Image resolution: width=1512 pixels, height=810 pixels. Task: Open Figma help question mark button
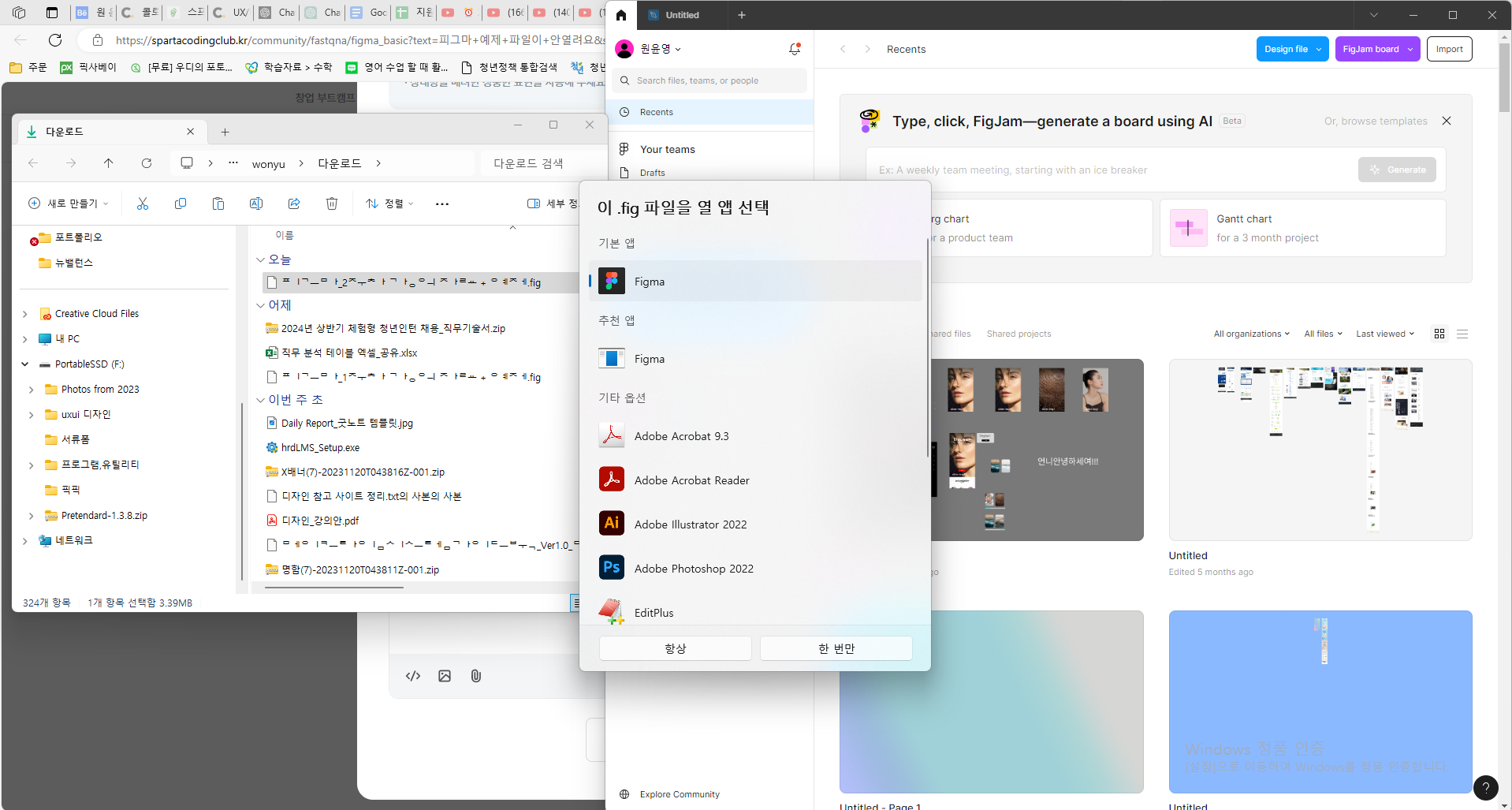click(x=1486, y=787)
